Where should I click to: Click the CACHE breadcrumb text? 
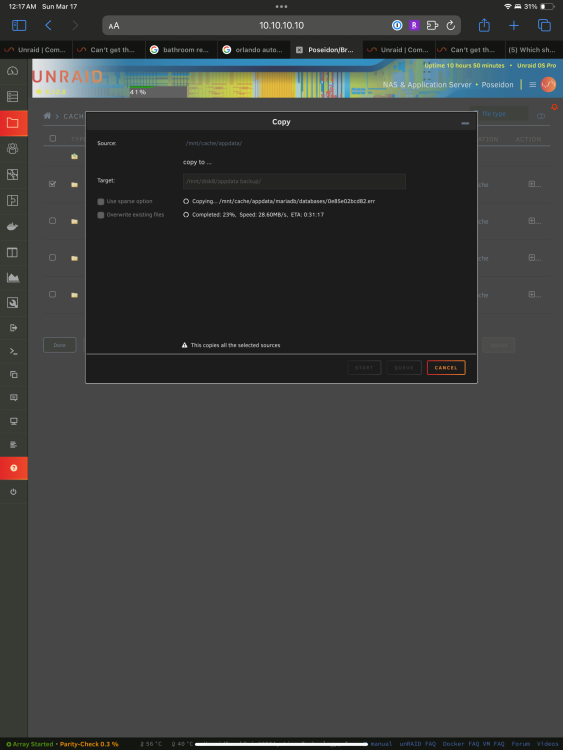[73, 116]
